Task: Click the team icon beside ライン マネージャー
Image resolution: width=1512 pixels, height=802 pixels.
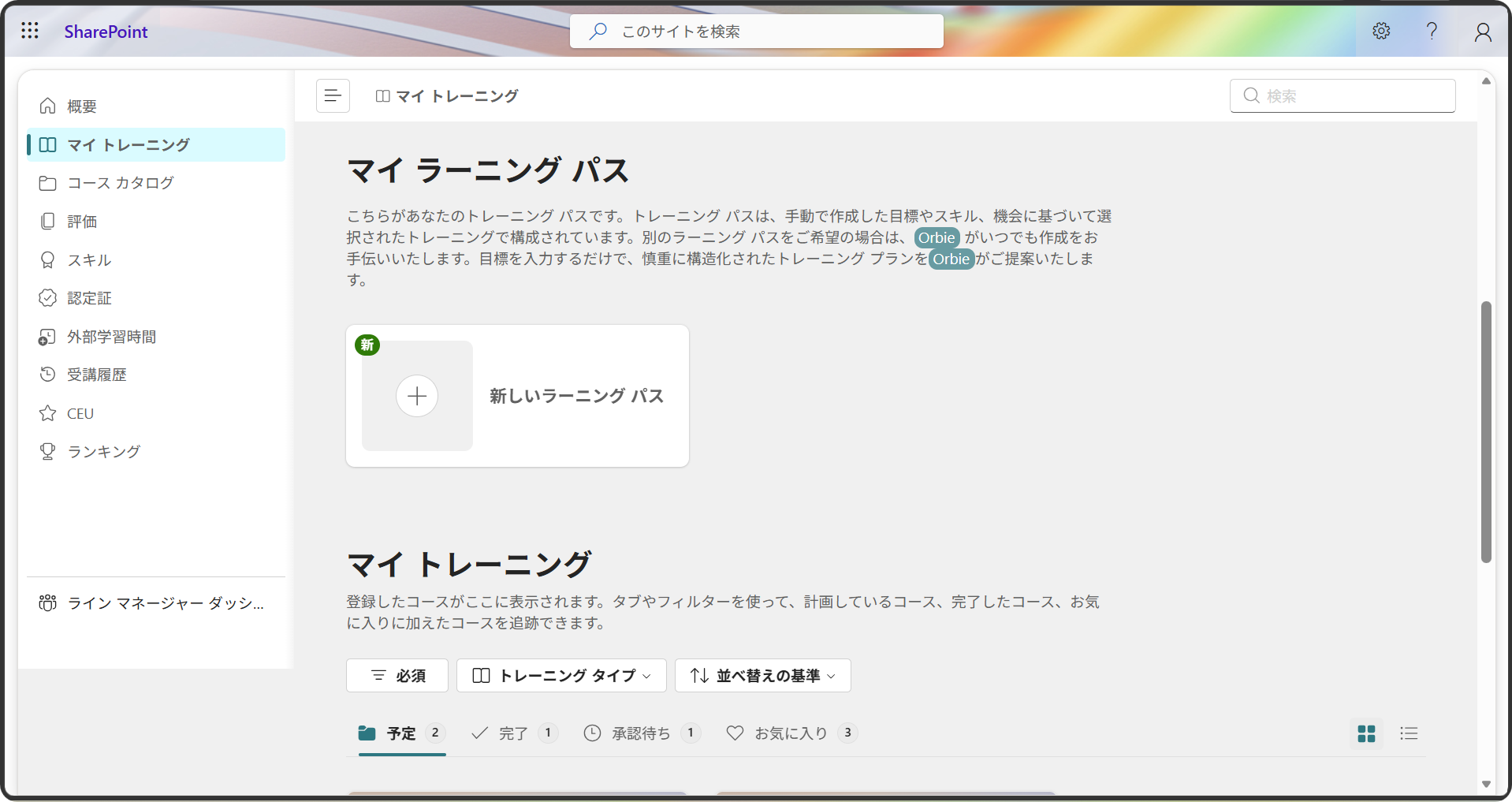Action: point(48,603)
